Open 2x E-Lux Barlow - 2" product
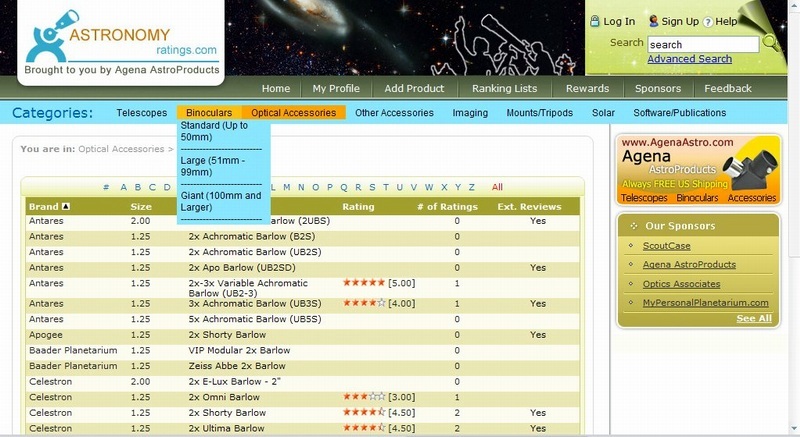This screenshot has height=437, width=800. coord(234,381)
